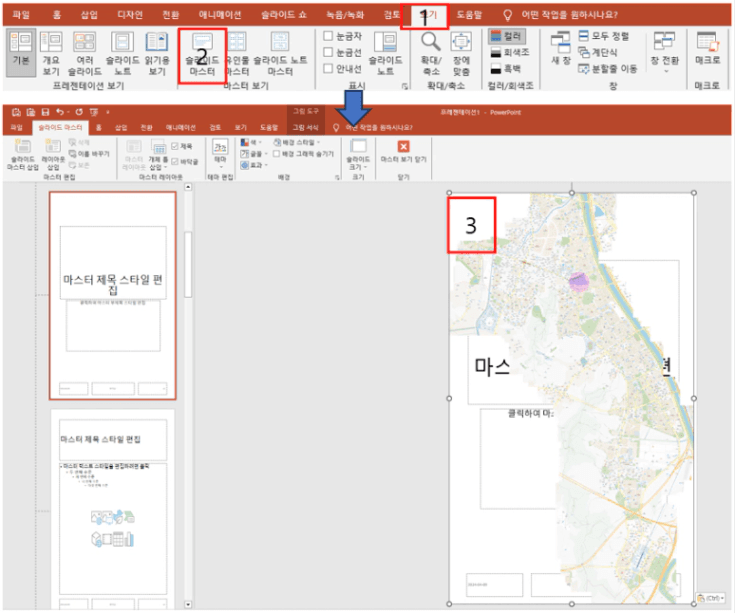Click Cascade (계단식) windows button
Viewport: 735px width, 613px height.
[602, 52]
